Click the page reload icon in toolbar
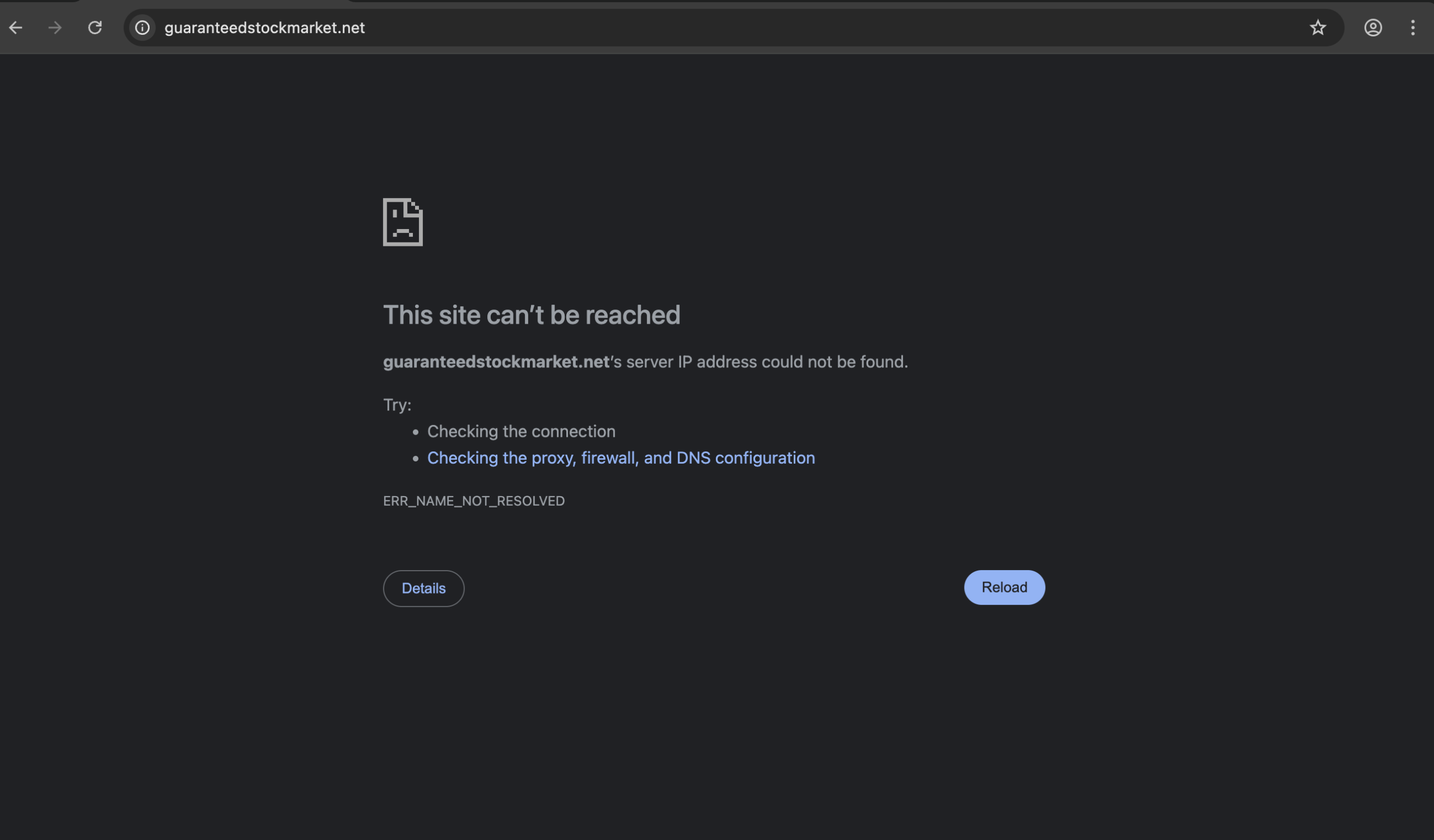This screenshot has height=840, width=1434. [95, 27]
